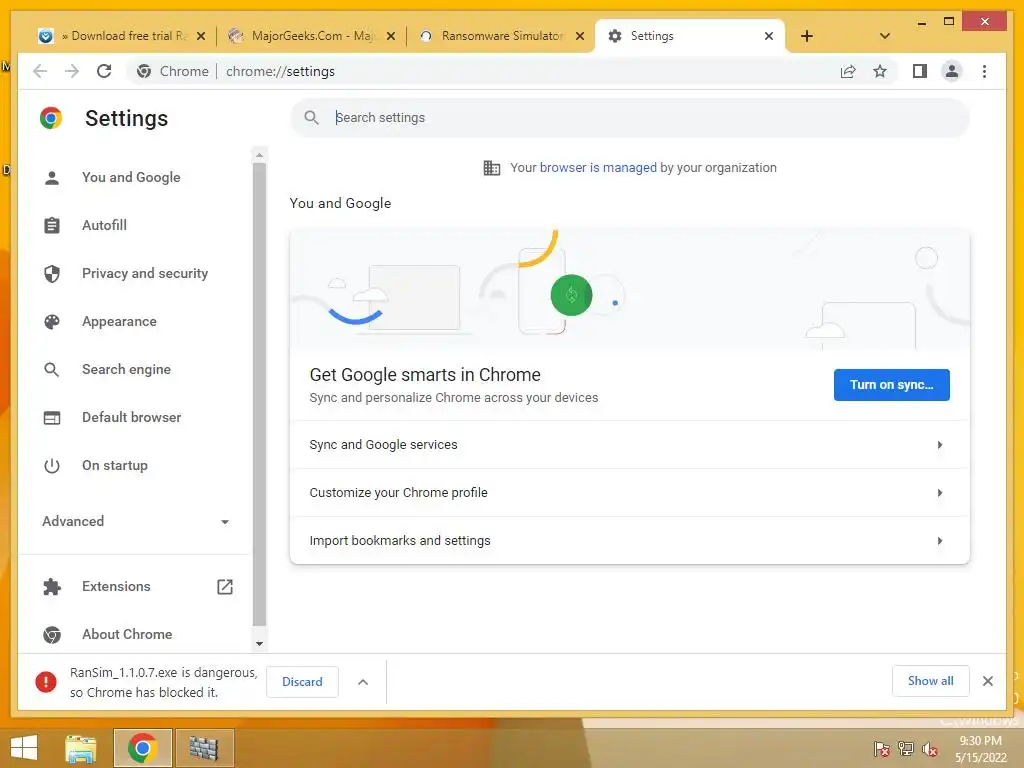The image size is (1024, 768).
Task: Click the Privacy and security shield icon
Action: [x=52, y=274]
